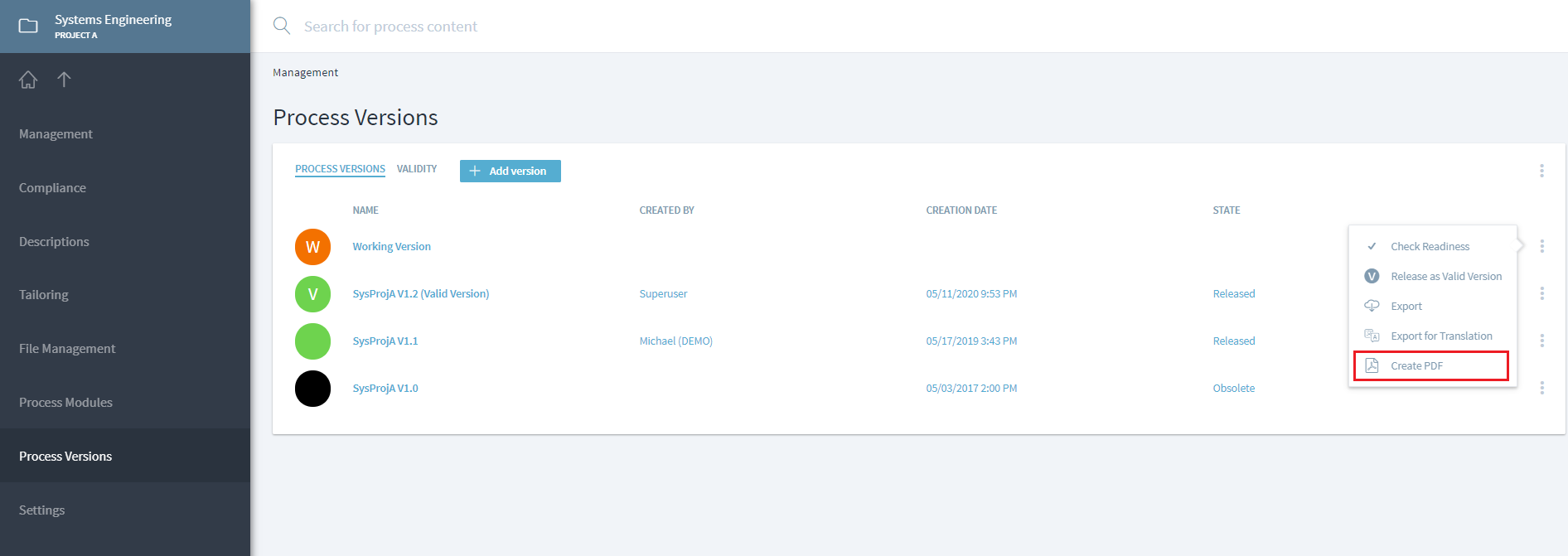Open three-dot menu for SysProjA V1.0 row
Screen dimensions: 1568x556
point(1541,388)
